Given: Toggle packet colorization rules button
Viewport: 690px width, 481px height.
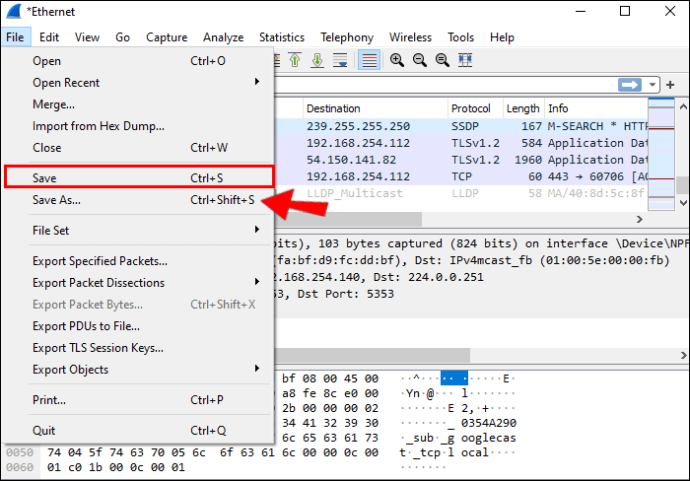Looking at the screenshot, I should click(369, 60).
